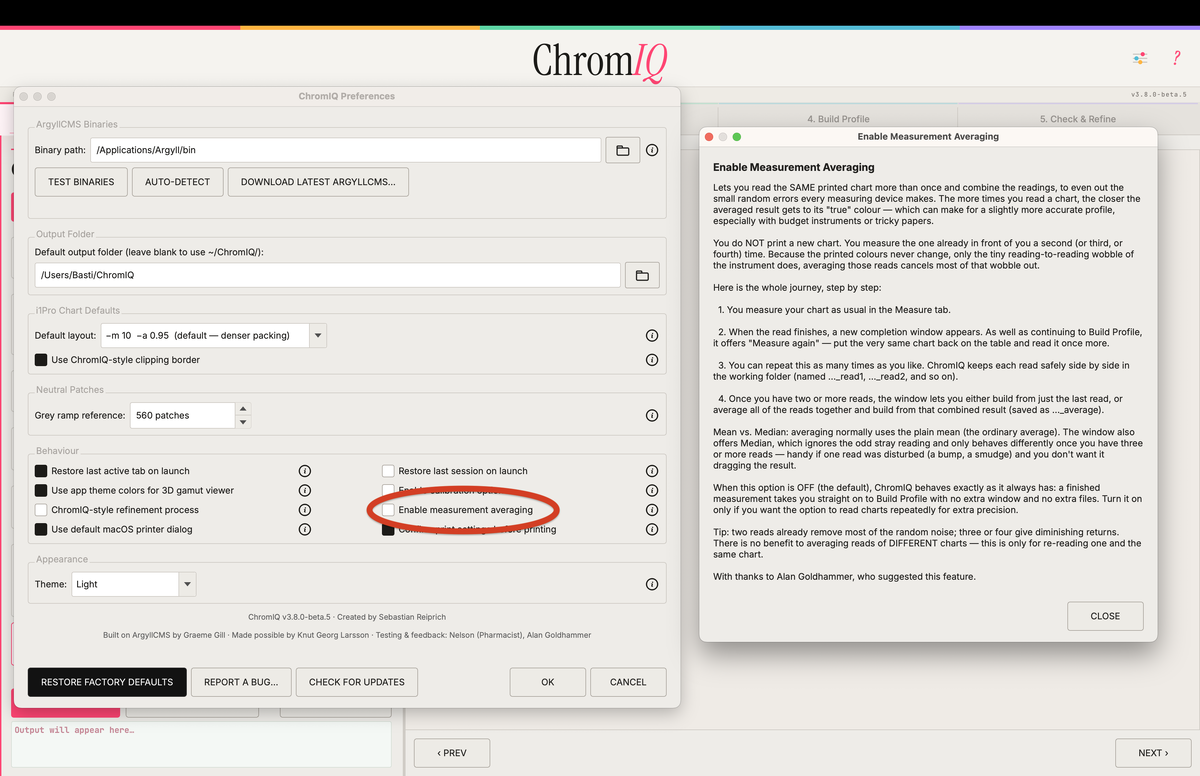
Task: Click into the Binary path field
Action: (345, 150)
